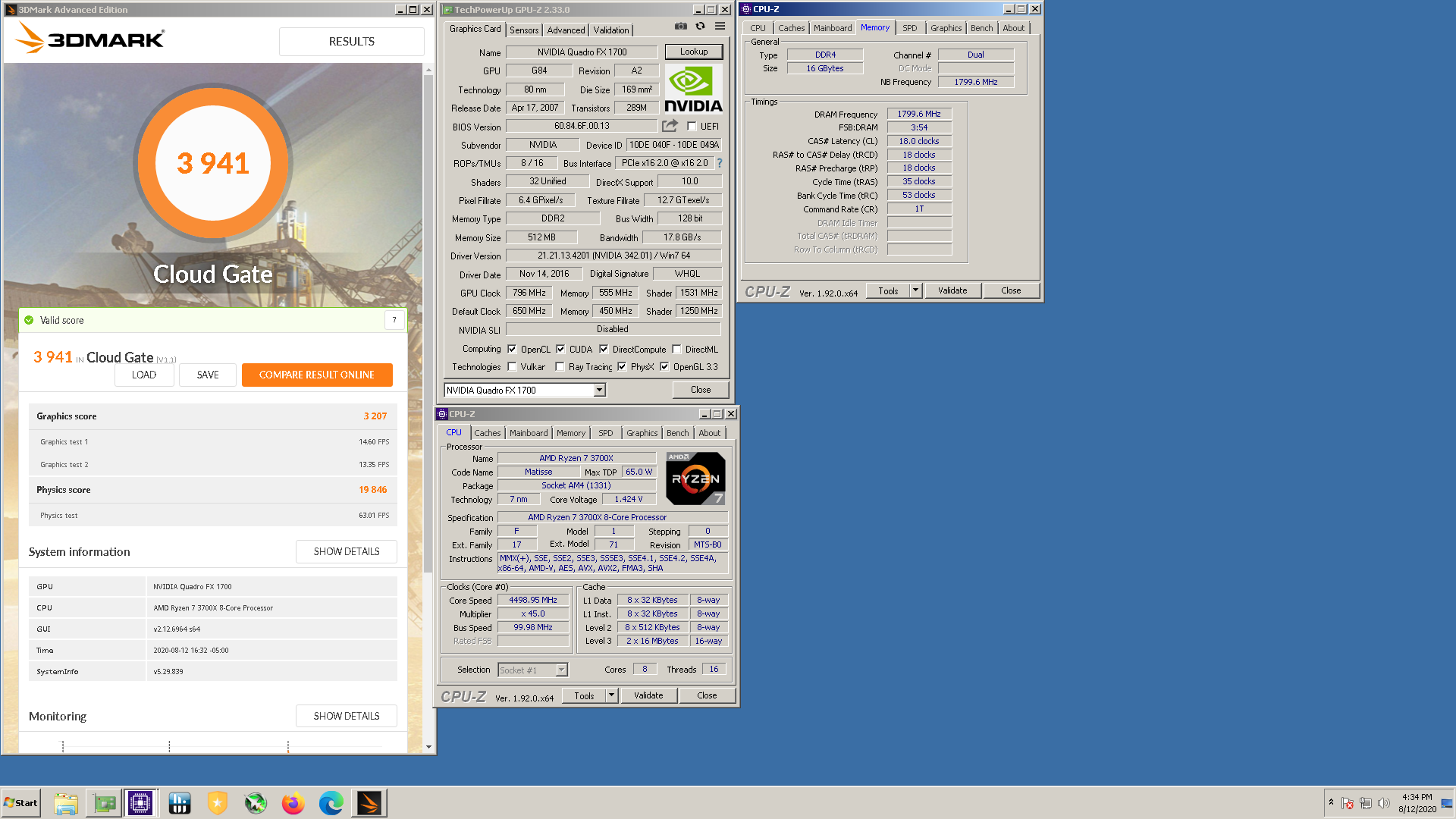This screenshot has width=1456, height=819.
Task: Open the HWMonitor-style bar chart taskbar icon
Action: coord(179,803)
